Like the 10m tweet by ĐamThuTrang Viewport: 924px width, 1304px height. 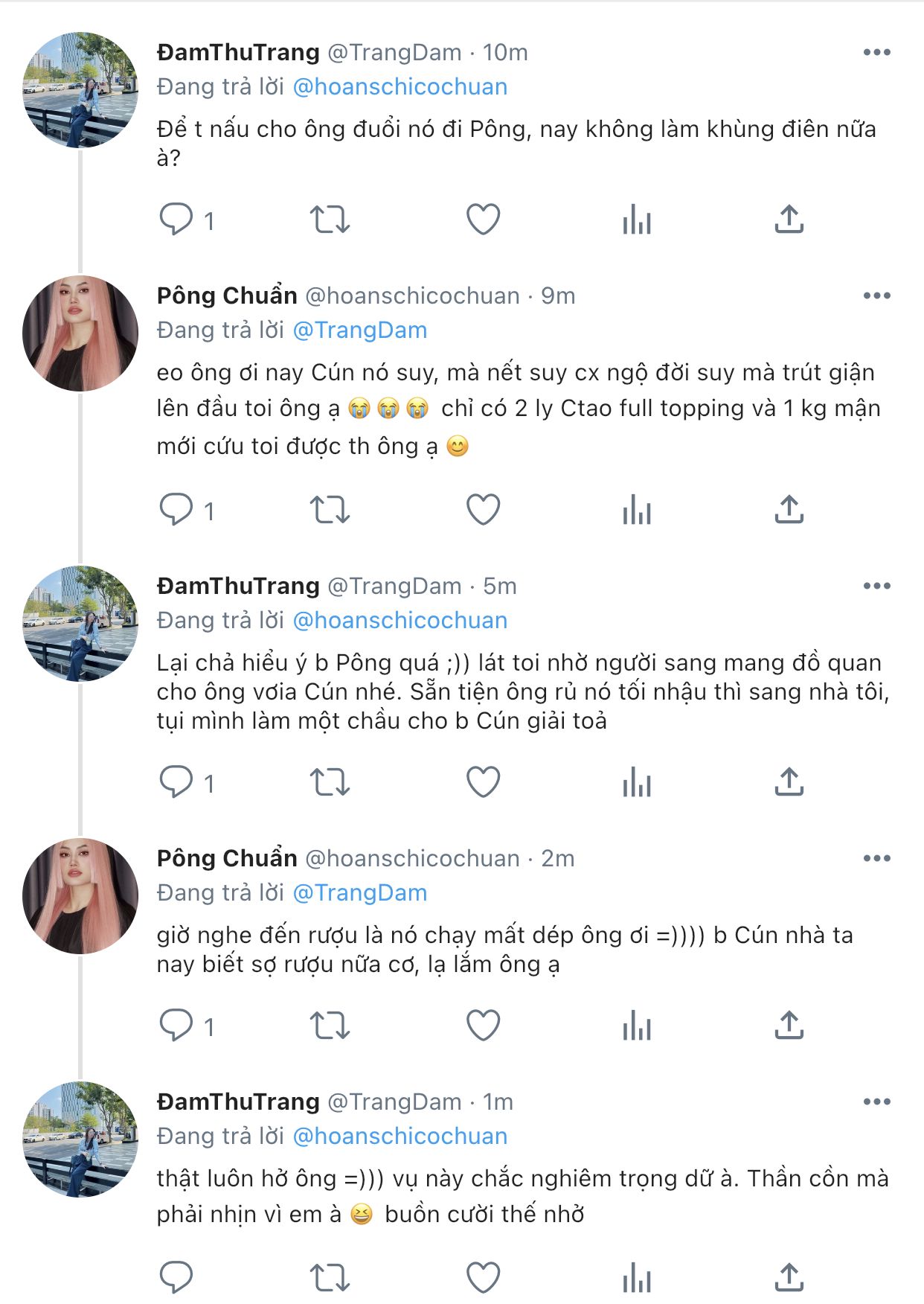pos(483,220)
